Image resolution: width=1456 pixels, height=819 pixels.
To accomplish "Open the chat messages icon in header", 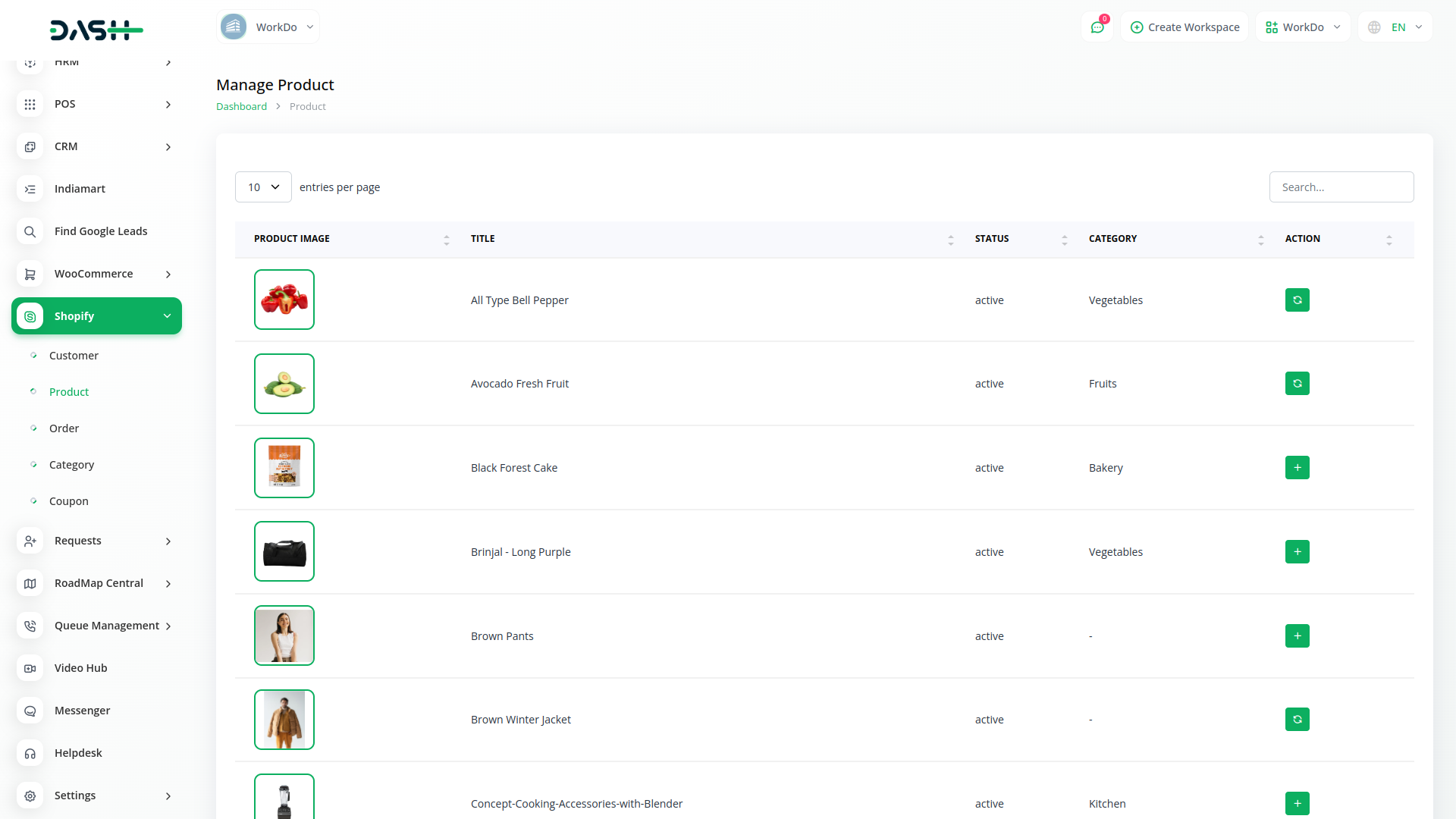I will point(1097,27).
